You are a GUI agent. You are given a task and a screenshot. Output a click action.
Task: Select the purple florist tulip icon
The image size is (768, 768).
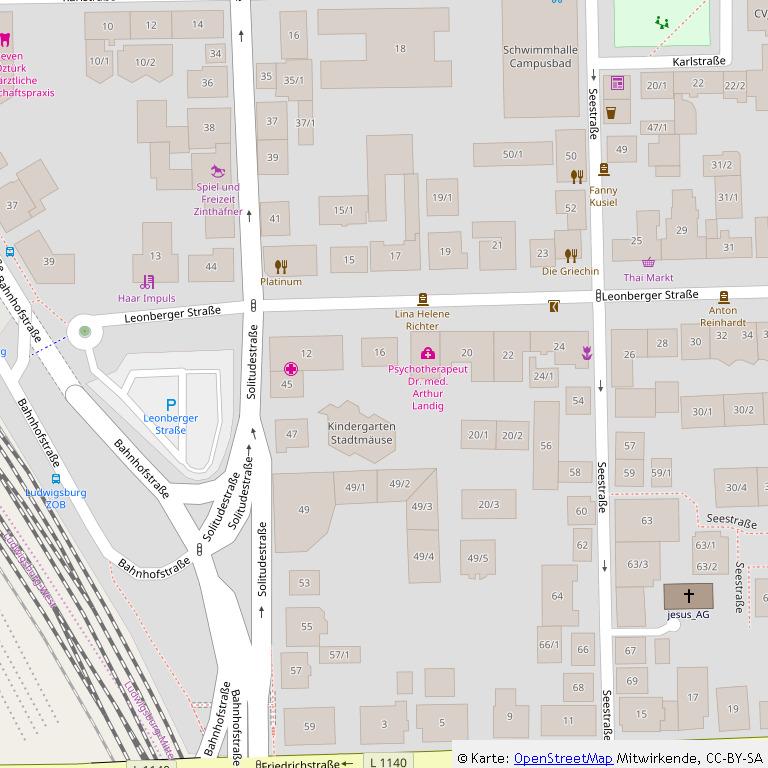click(587, 352)
